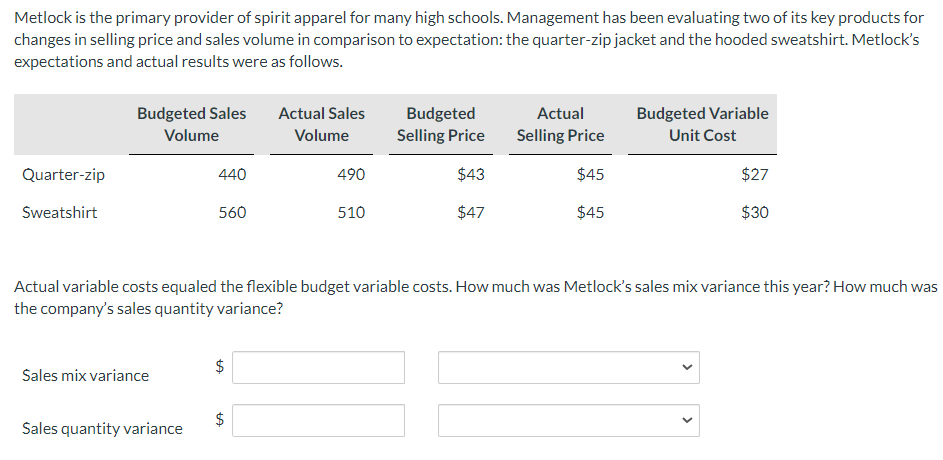Click the Sweatshirt $30 variable unit cost
943x460 pixels.
coord(755,212)
